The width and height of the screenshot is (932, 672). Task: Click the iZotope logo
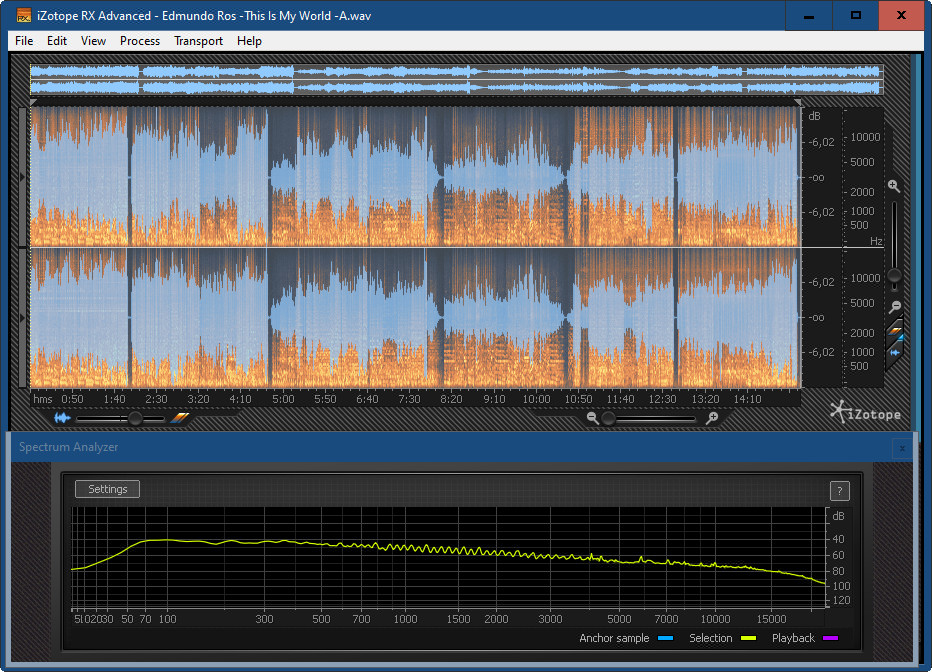click(865, 411)
